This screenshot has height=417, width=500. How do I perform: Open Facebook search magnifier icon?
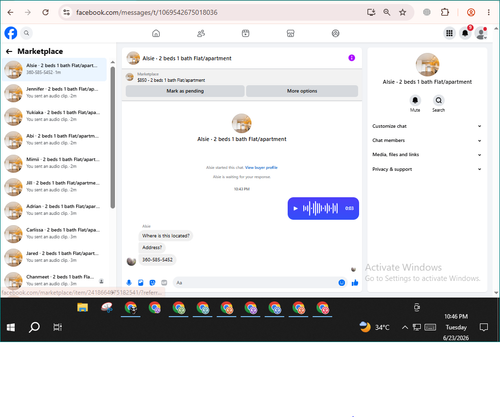tap(26, 33)
